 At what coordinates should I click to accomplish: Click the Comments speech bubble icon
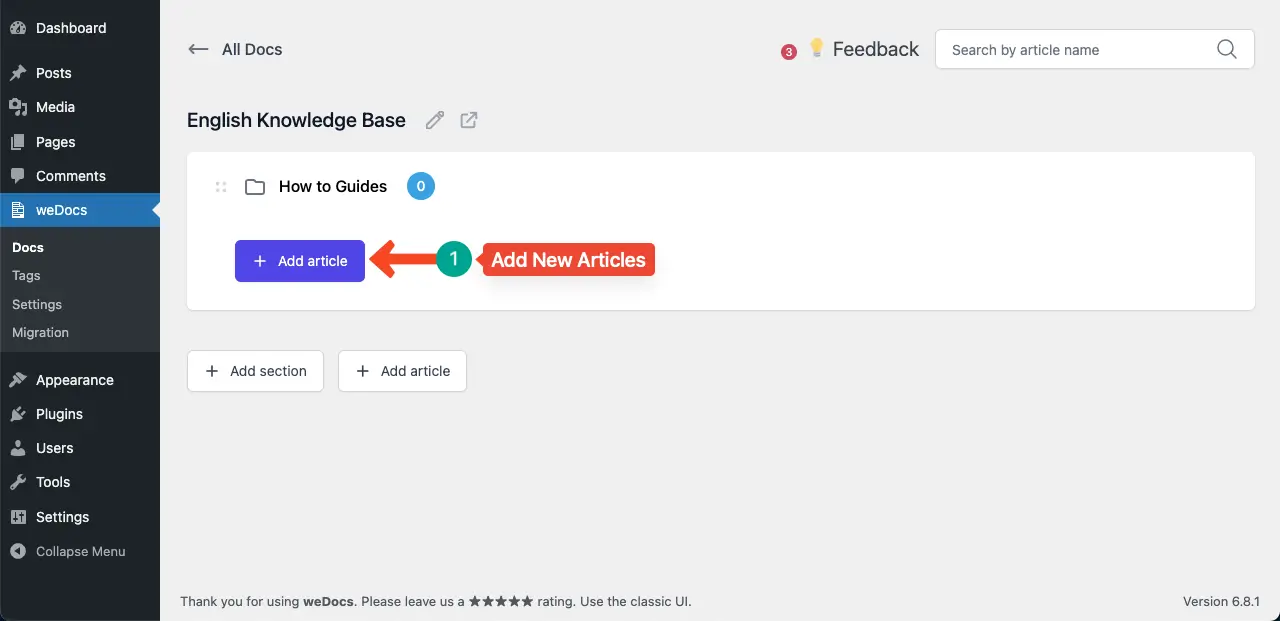18,176
